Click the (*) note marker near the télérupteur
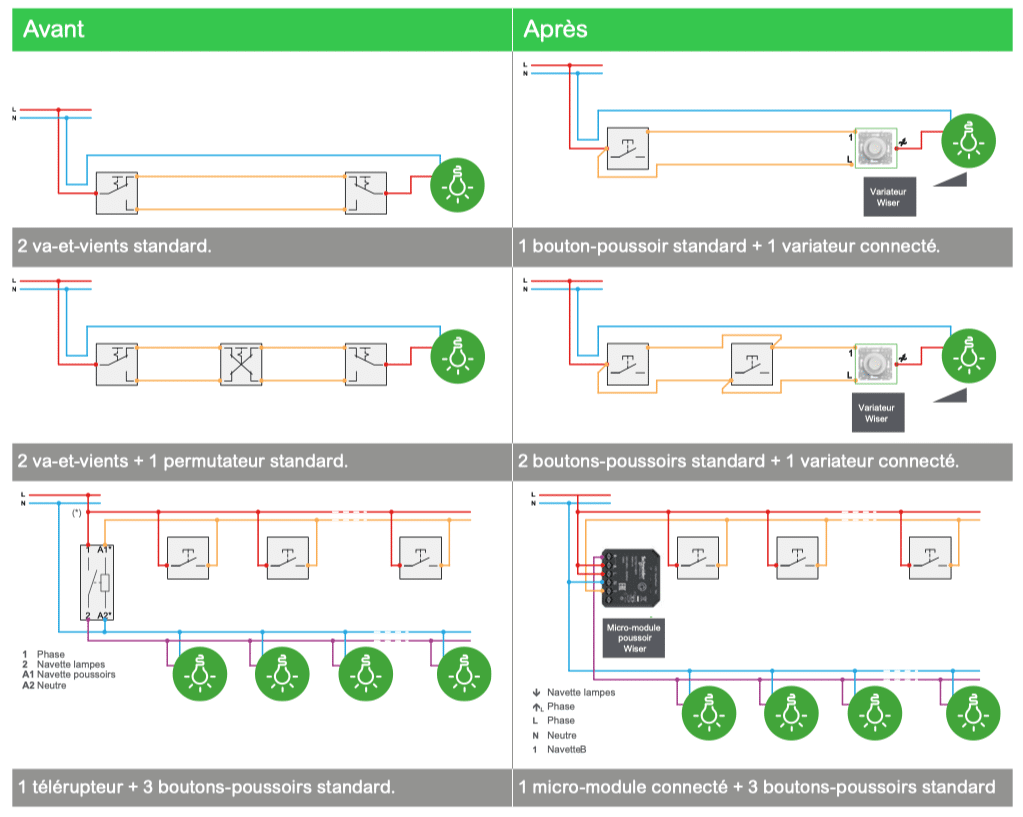The width and height of the screenshot is (1023, 817). [x=76, y=513]
